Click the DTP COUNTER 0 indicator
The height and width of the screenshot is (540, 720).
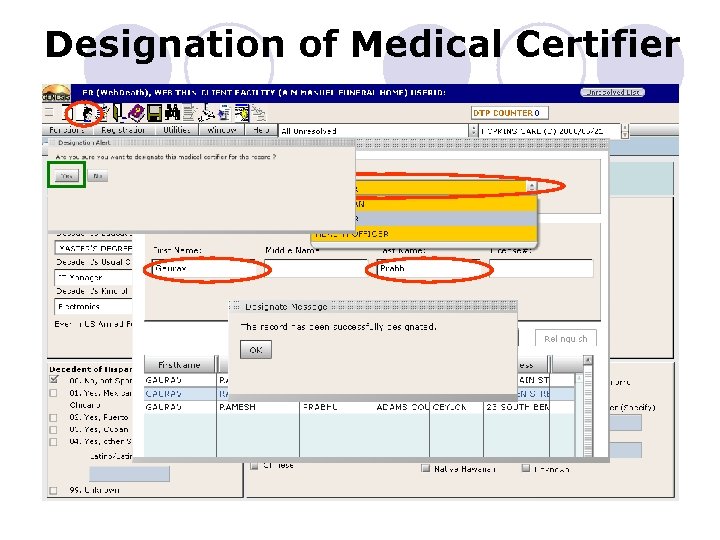510,112
